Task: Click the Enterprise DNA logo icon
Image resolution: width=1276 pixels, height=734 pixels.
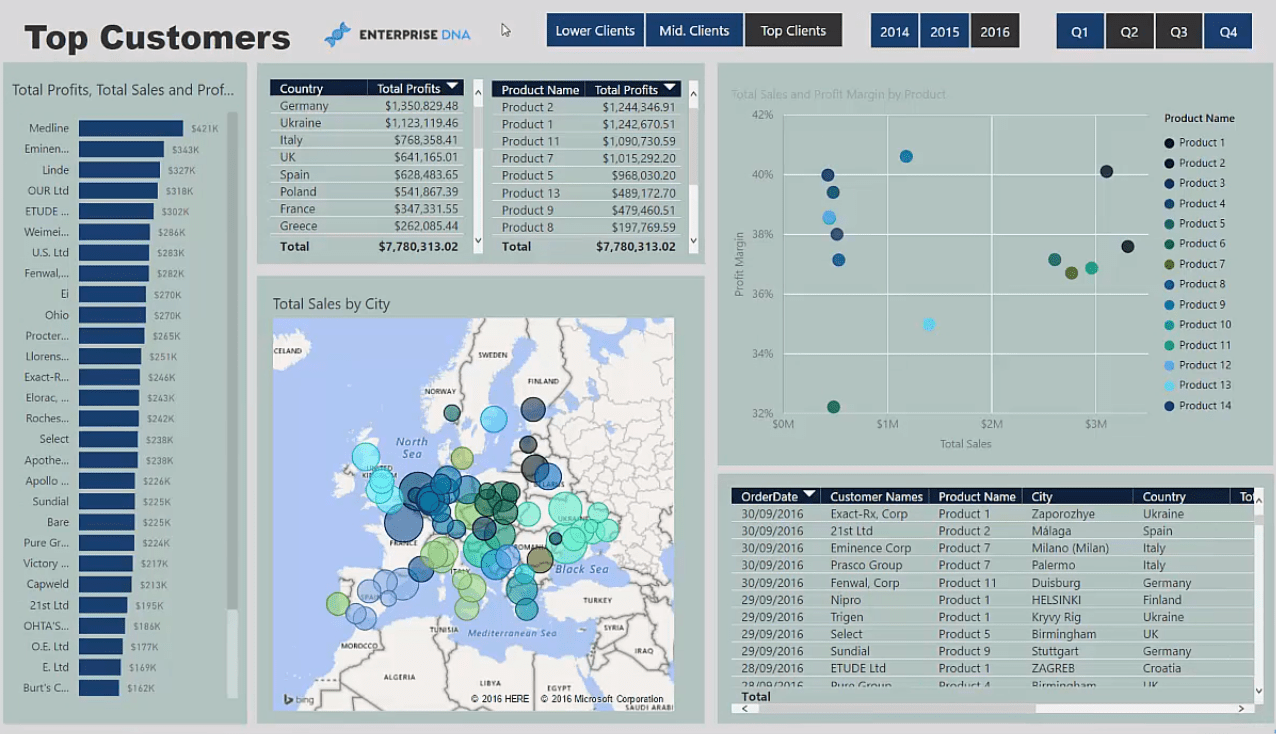Action: pos(338,34)
